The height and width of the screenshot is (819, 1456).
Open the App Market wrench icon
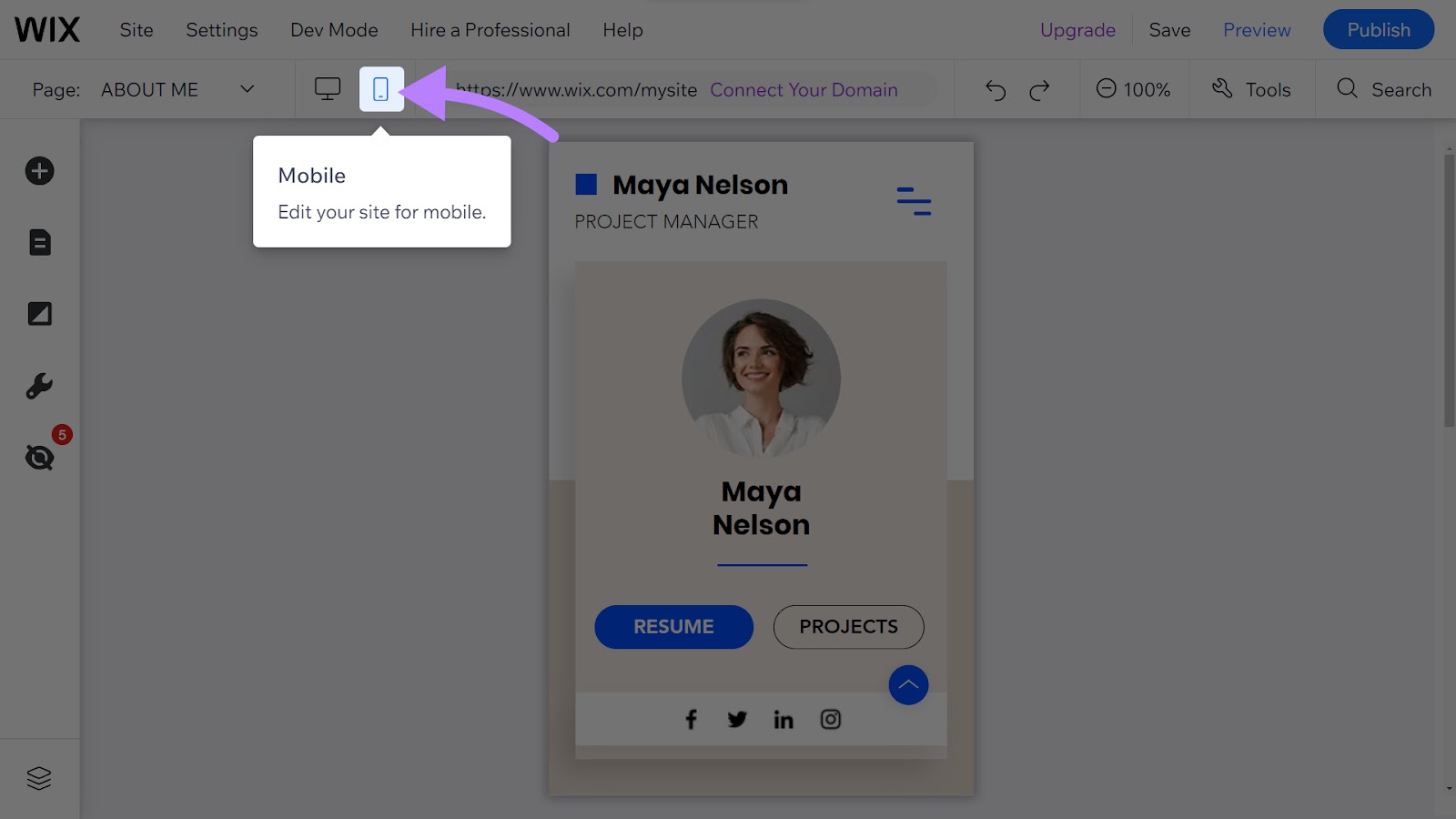[x=39, y=385]
